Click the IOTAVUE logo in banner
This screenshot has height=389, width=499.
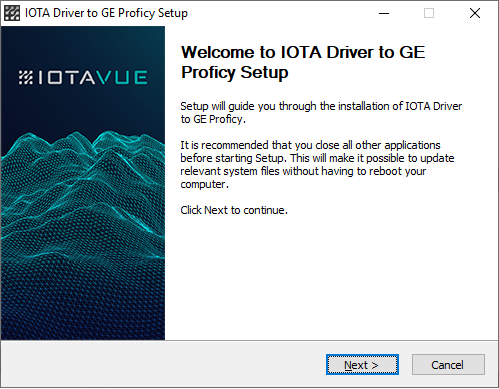[83, 77]
